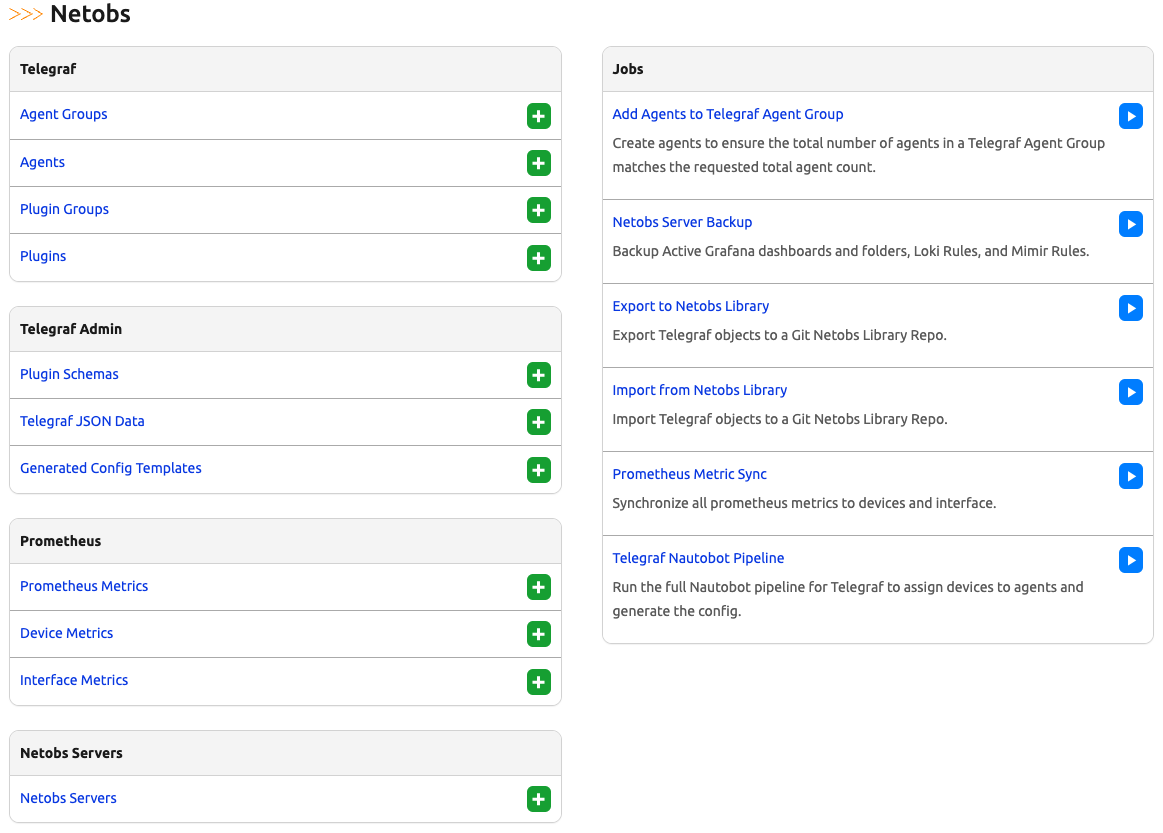Start the Telegraf Nautobot Pipeline job
1163x833 pixels.
1130,560
